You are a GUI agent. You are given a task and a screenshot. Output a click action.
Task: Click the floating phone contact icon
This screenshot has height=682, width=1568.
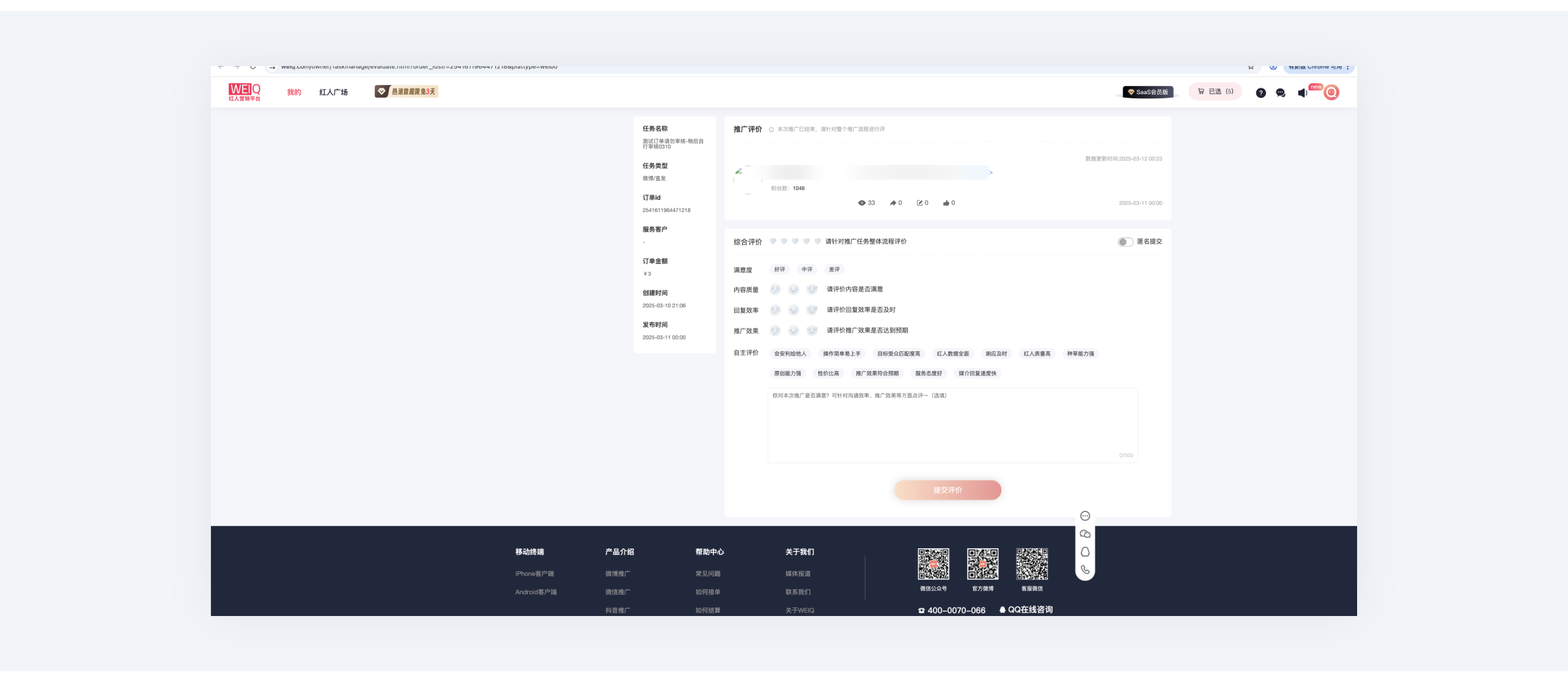pos(1085,570)
